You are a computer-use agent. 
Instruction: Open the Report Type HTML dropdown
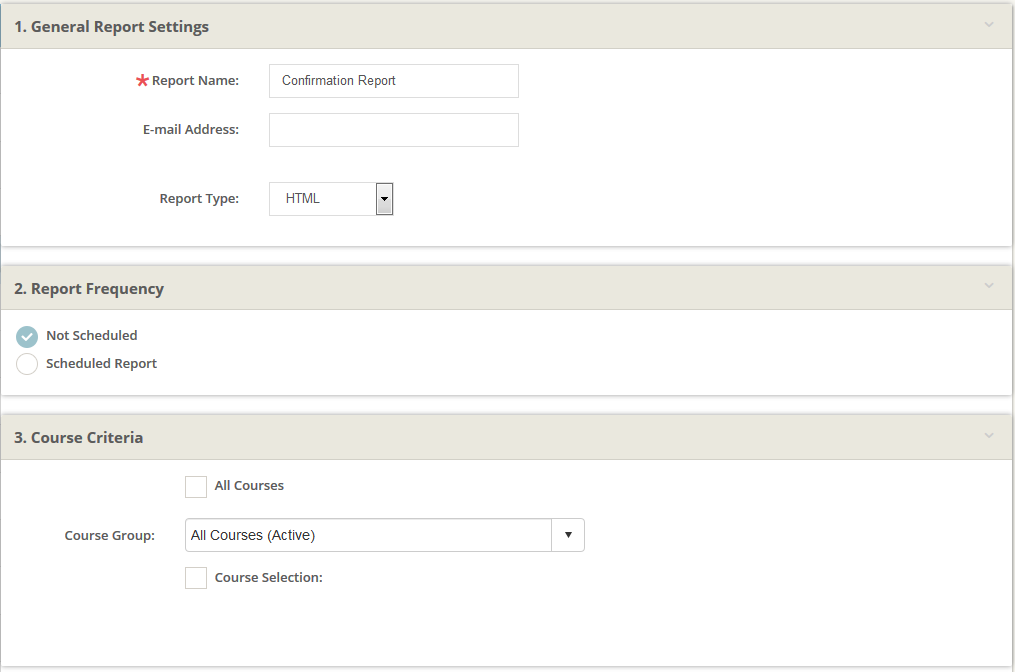331,199
